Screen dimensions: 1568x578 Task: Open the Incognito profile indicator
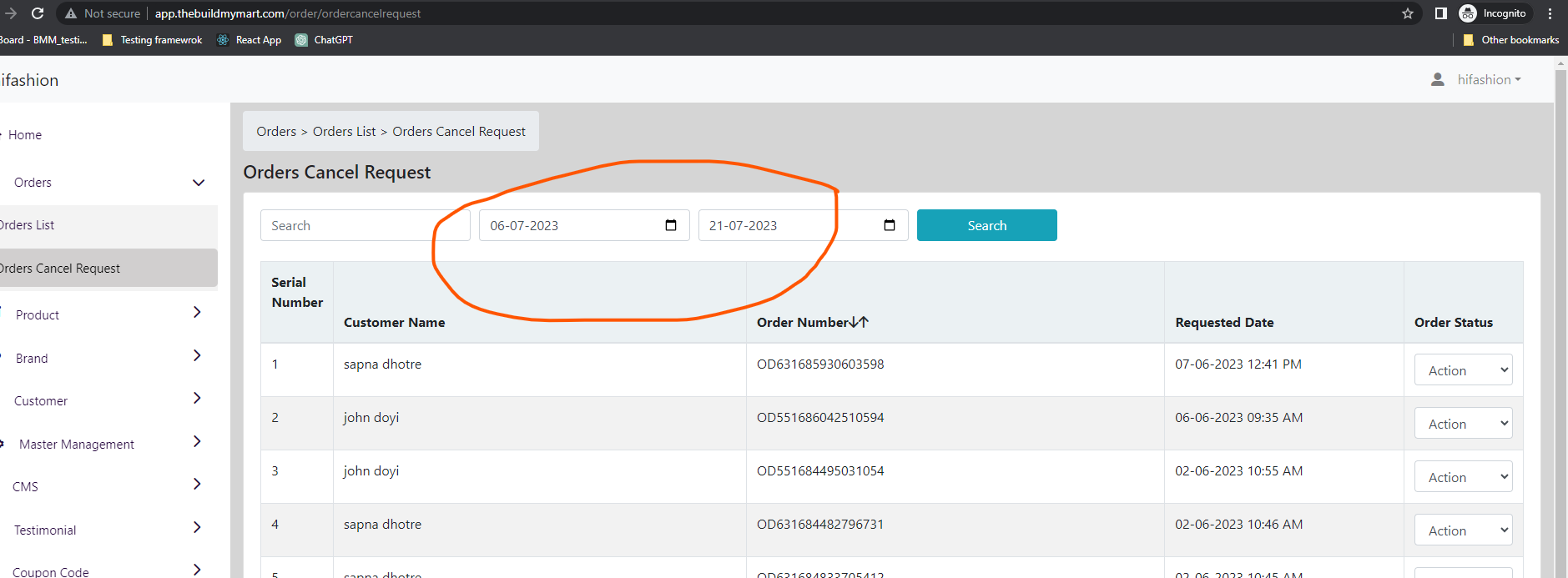tap(1493, 13)
